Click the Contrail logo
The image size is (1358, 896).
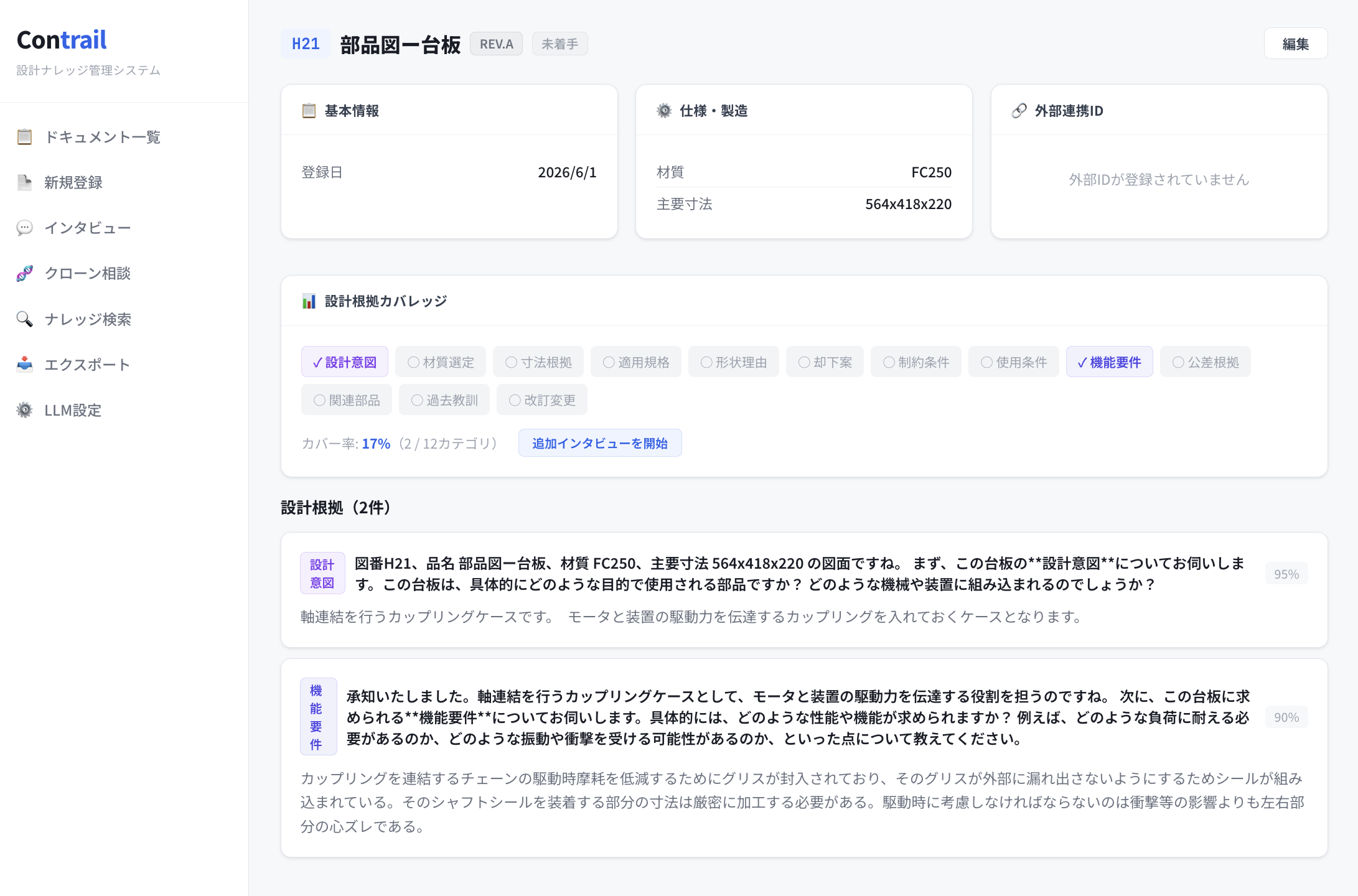click(x=62, y=40)
